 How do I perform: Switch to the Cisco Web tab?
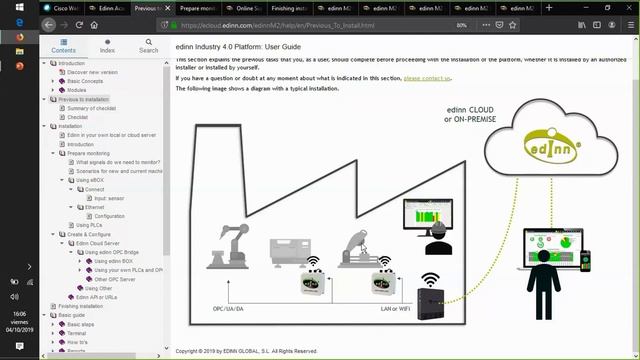tap(62, 8)
